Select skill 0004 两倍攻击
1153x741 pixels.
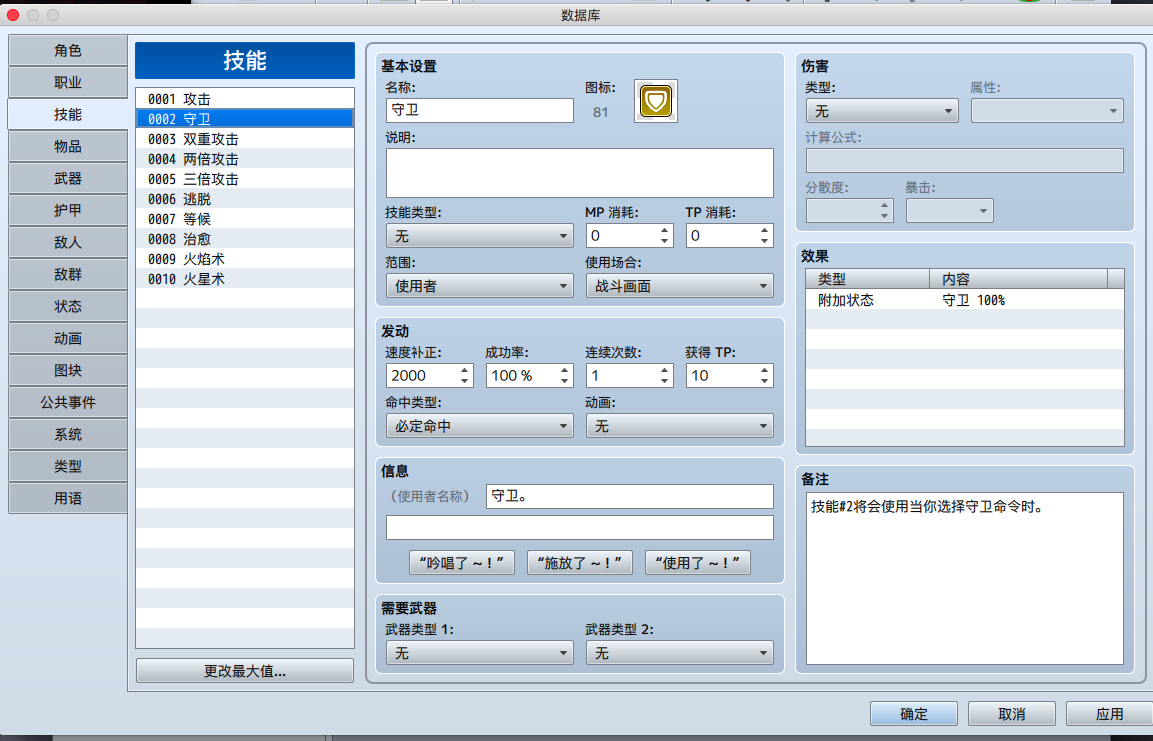click(245, 159)
